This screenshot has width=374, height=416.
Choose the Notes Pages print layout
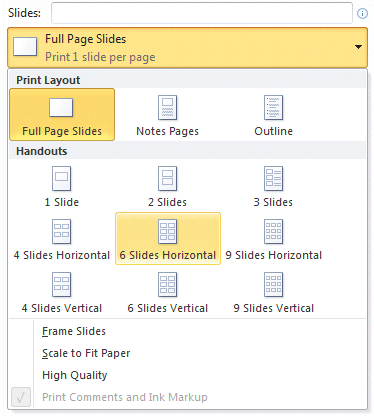(x=167, y=116)
